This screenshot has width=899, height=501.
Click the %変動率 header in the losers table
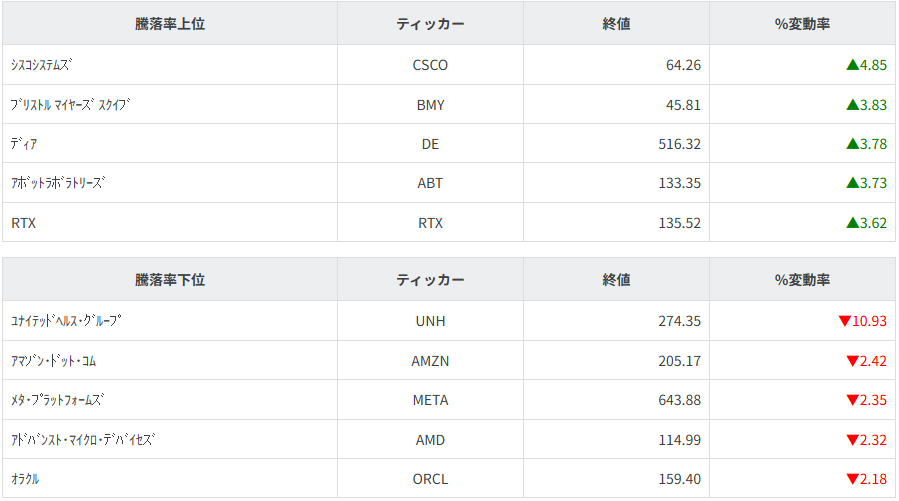(x=802, y=280)
